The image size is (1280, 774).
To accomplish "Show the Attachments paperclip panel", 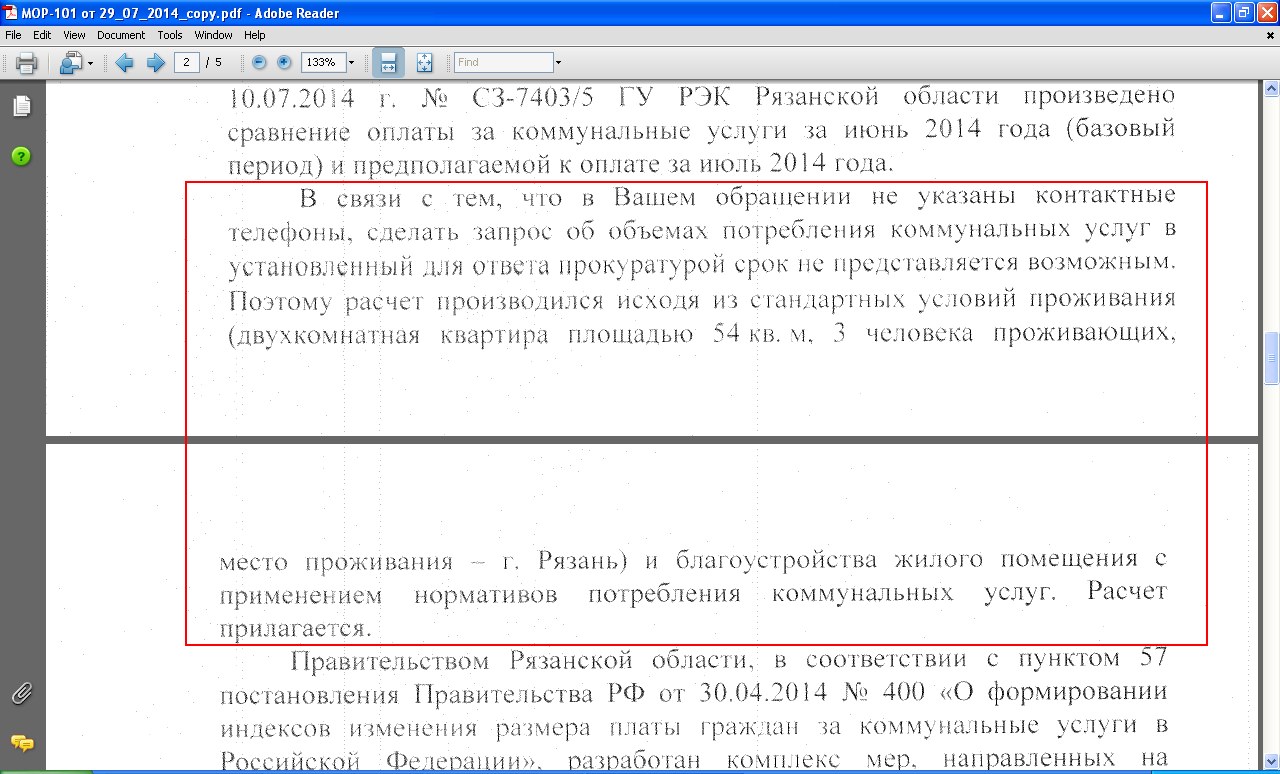I will pos(21,692).
